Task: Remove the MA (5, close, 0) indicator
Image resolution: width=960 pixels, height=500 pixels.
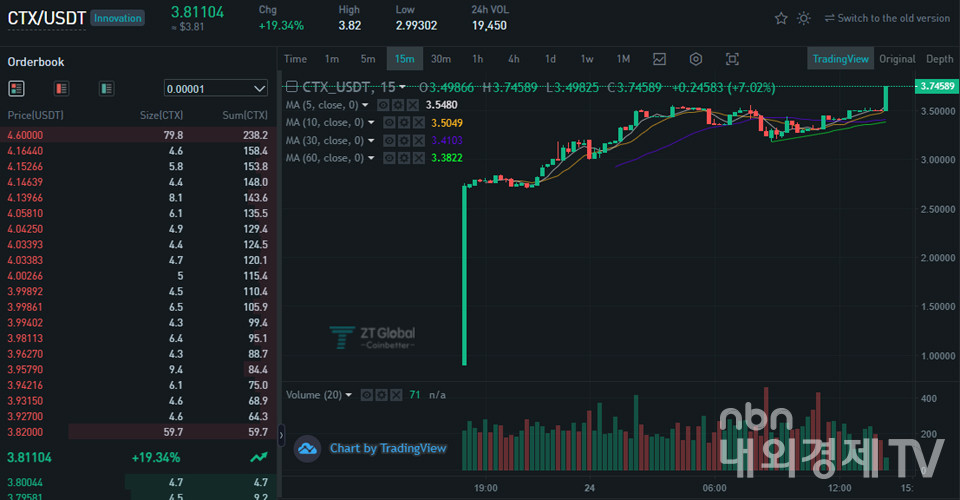Action: (413, 105)
